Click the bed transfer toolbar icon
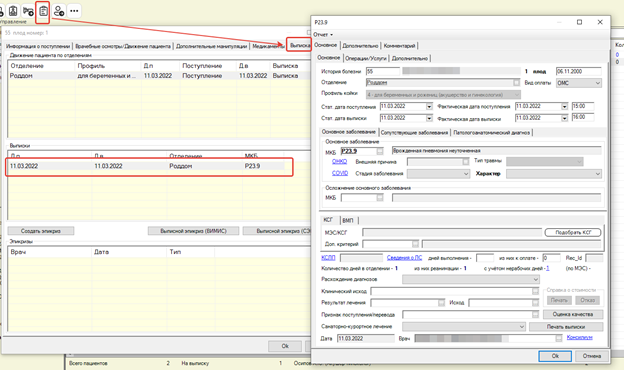The image size is (624, 370). pyautogui.click(x=28, y=11)
